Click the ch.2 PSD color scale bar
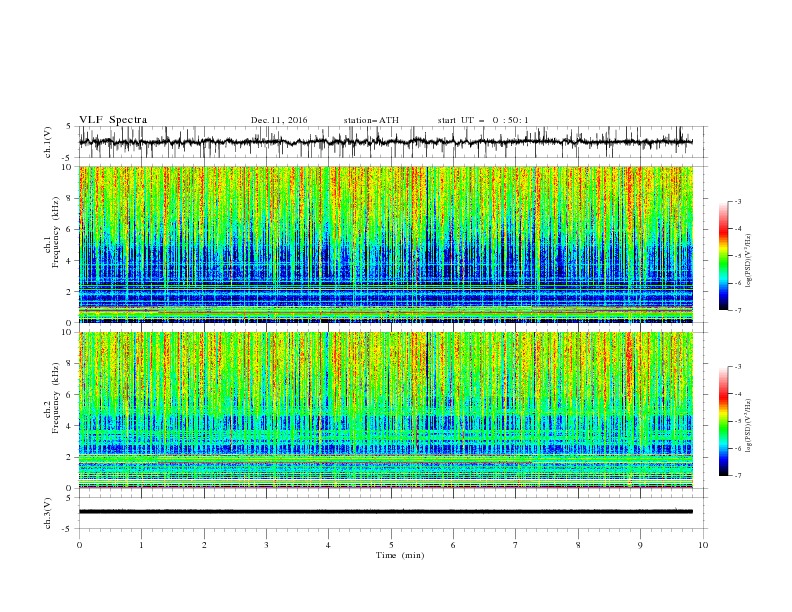792x612 pixels. (723, 421)
